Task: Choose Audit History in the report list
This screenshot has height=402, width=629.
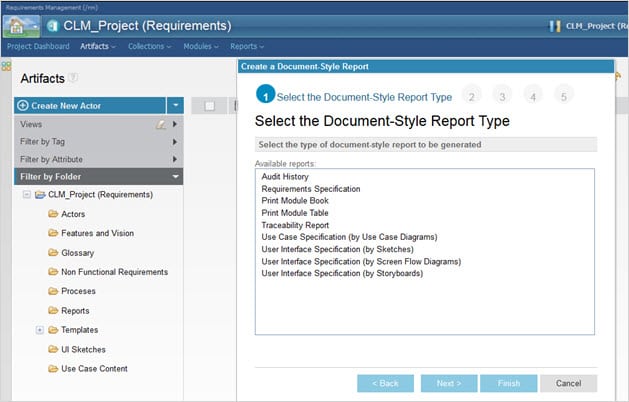Action: point(286,176)
